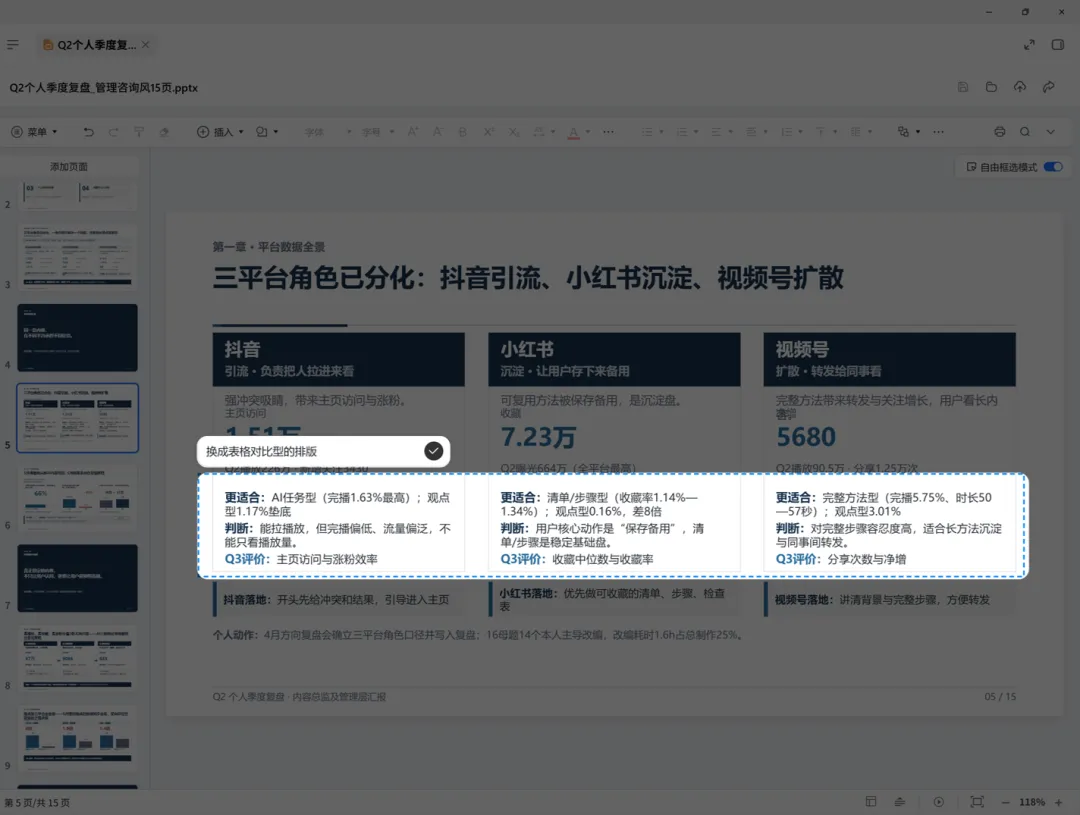Open the text highlight color dropdown
The height and width of the screenshot is (815, 1080).
544,132
